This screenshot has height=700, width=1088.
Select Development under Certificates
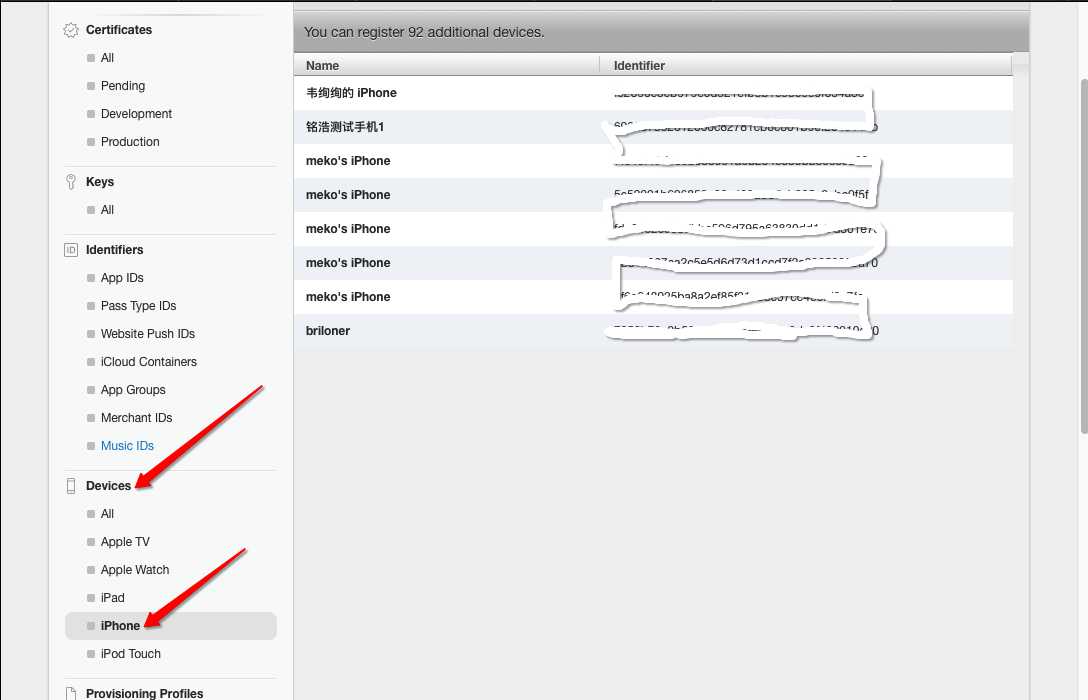point(136,114)
